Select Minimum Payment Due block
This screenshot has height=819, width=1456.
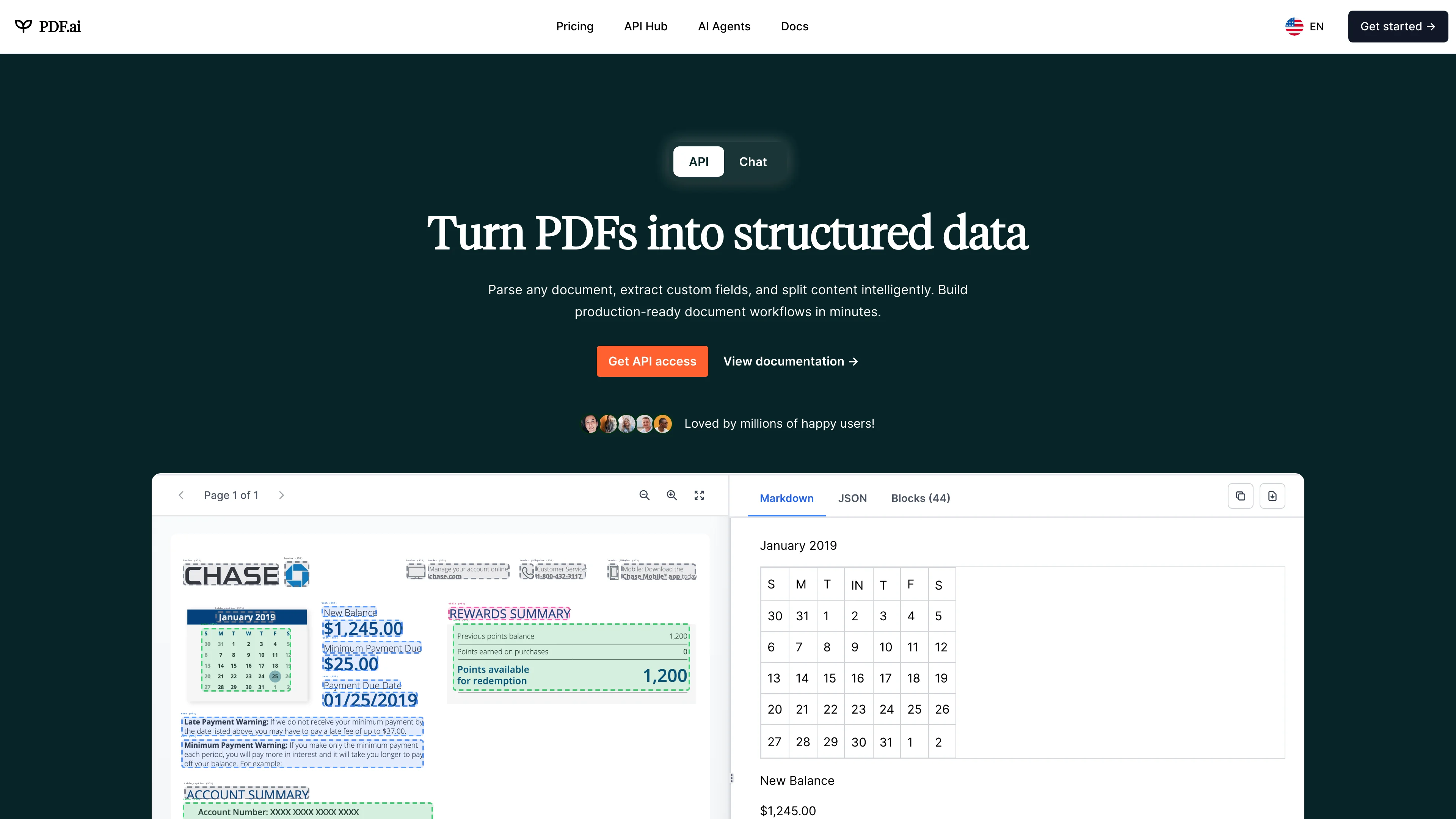[x=372, y=648]
